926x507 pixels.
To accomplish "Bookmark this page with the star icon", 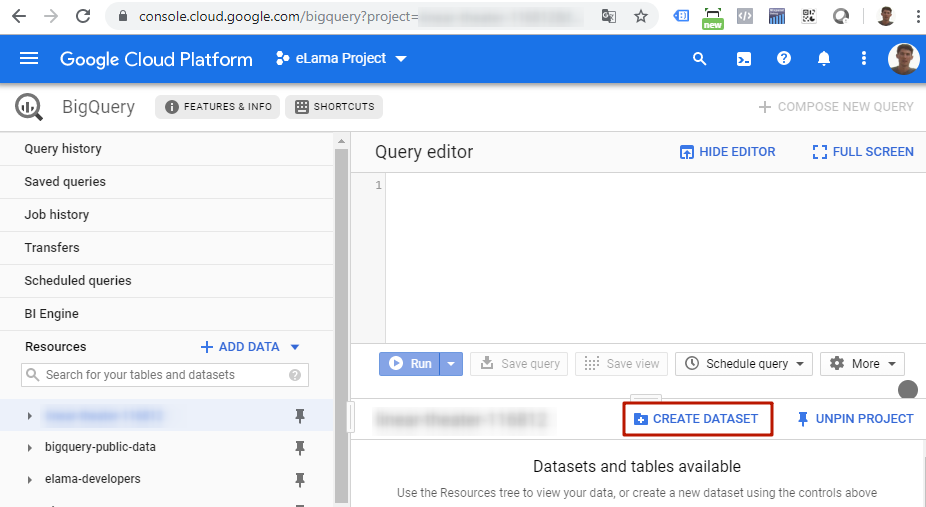I will [x=641, y=17].
